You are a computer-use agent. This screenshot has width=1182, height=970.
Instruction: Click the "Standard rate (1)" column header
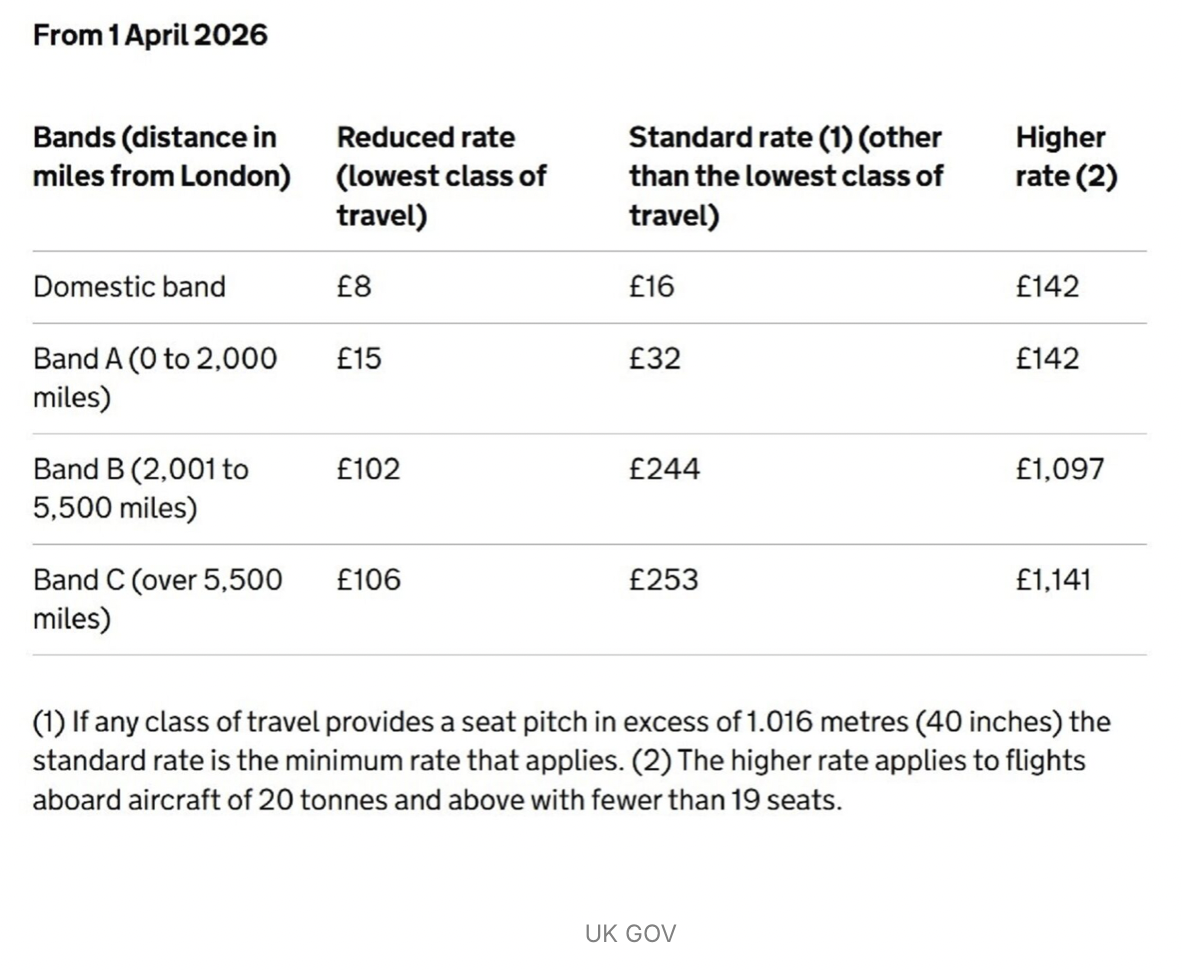[x=785, y=176]
